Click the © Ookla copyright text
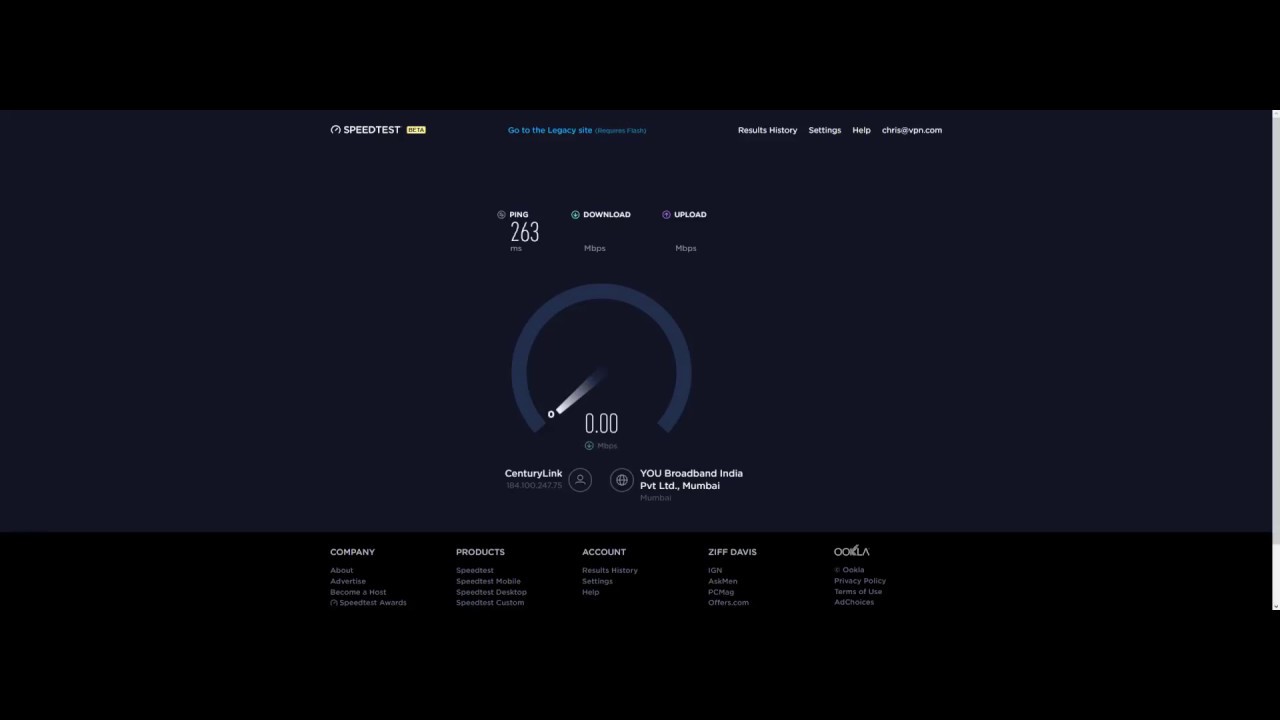 (x=849, y=570)
